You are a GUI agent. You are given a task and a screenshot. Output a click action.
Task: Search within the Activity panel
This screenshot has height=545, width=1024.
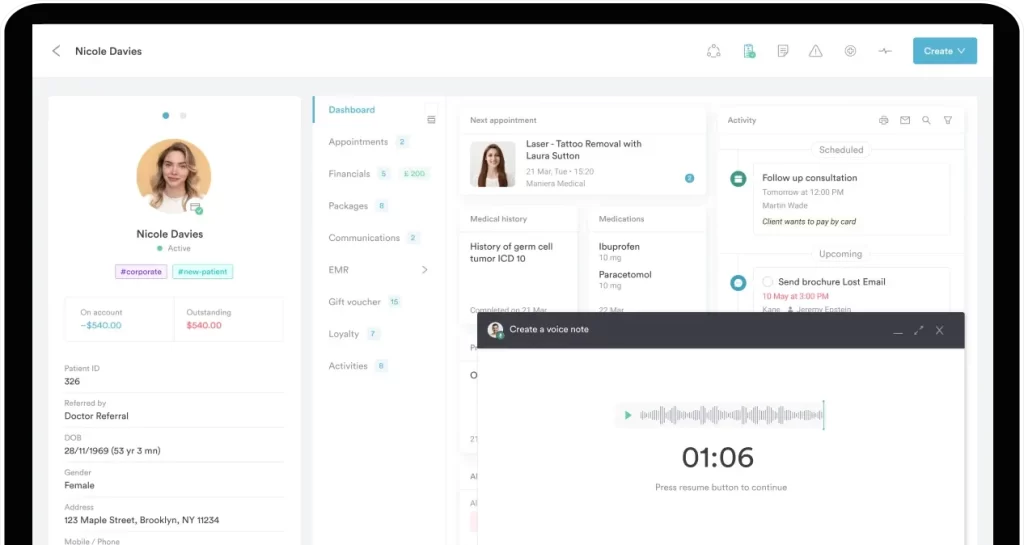click(x=926, y=120)
